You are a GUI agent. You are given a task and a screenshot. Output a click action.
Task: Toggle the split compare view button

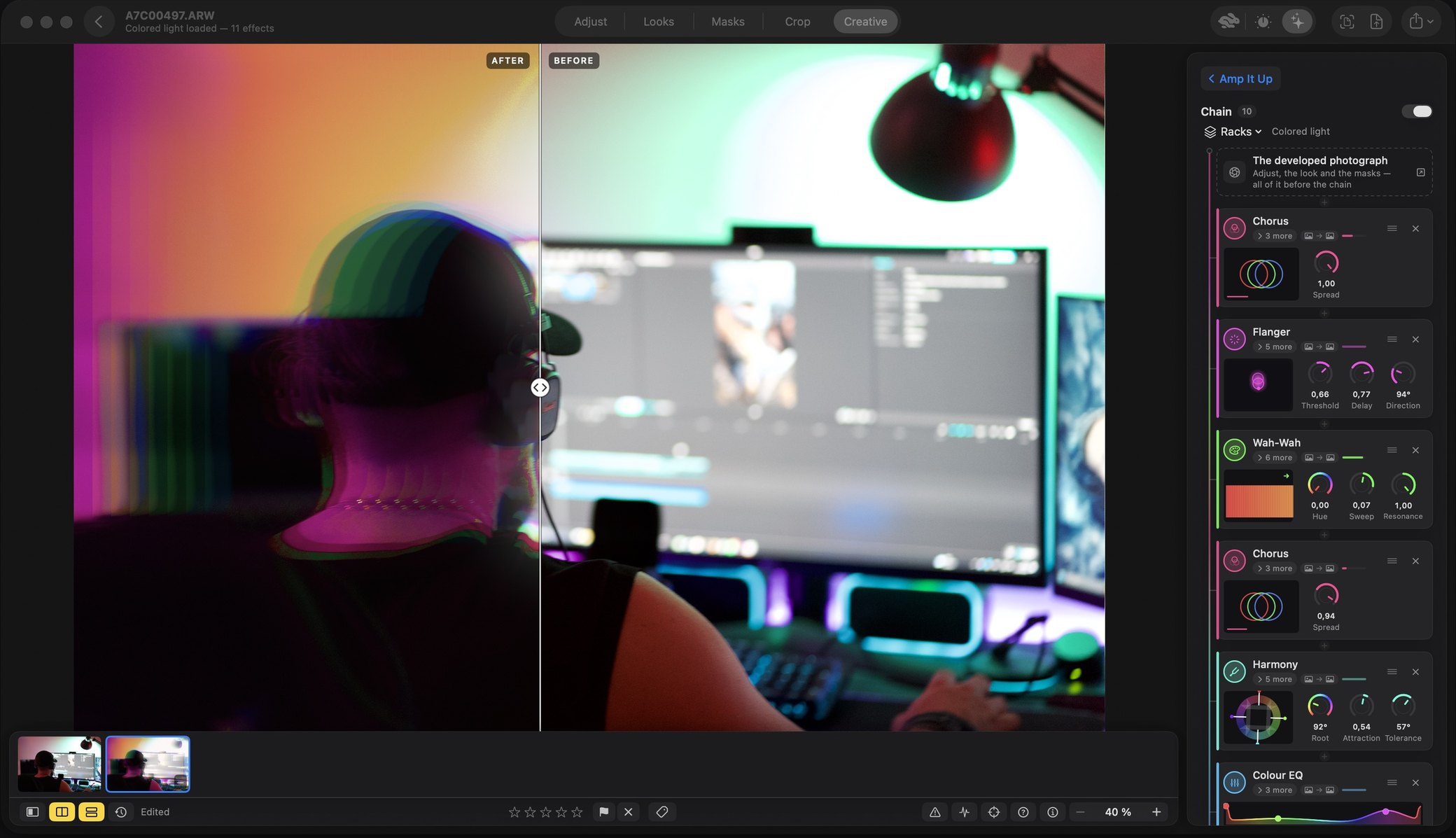tap(62, 812)
